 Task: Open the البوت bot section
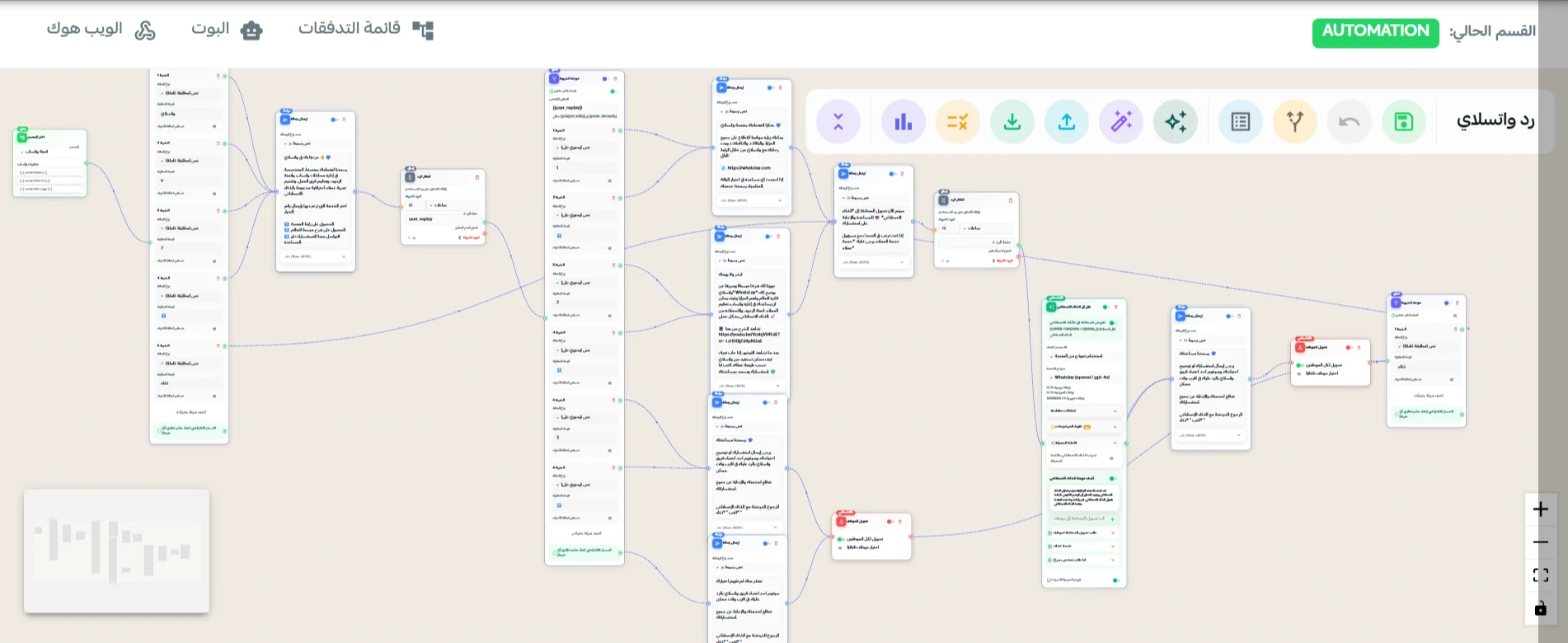coord(227,30)
